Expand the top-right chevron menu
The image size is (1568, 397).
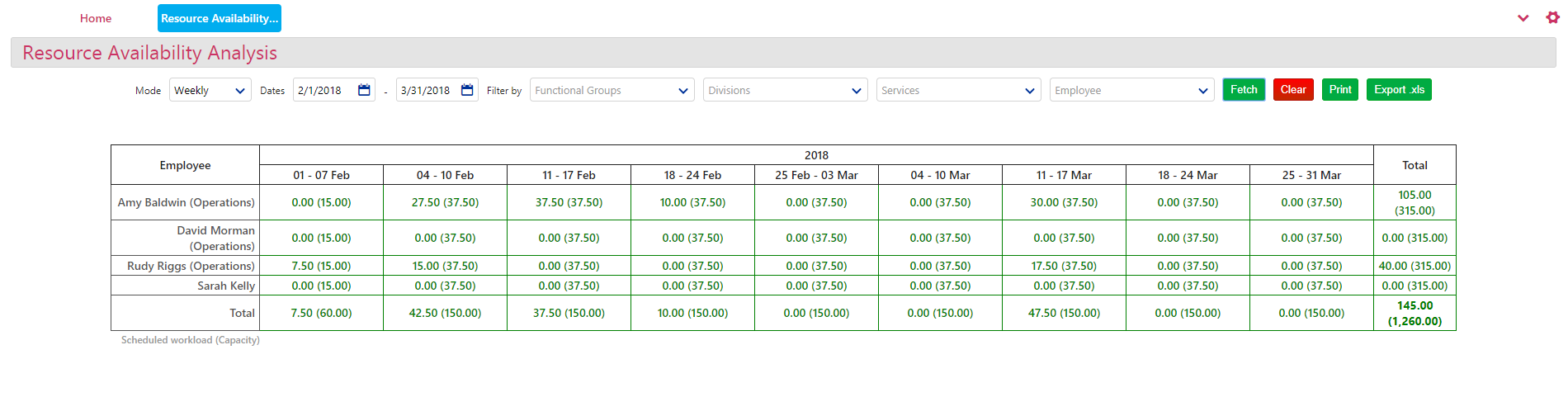1523,18
